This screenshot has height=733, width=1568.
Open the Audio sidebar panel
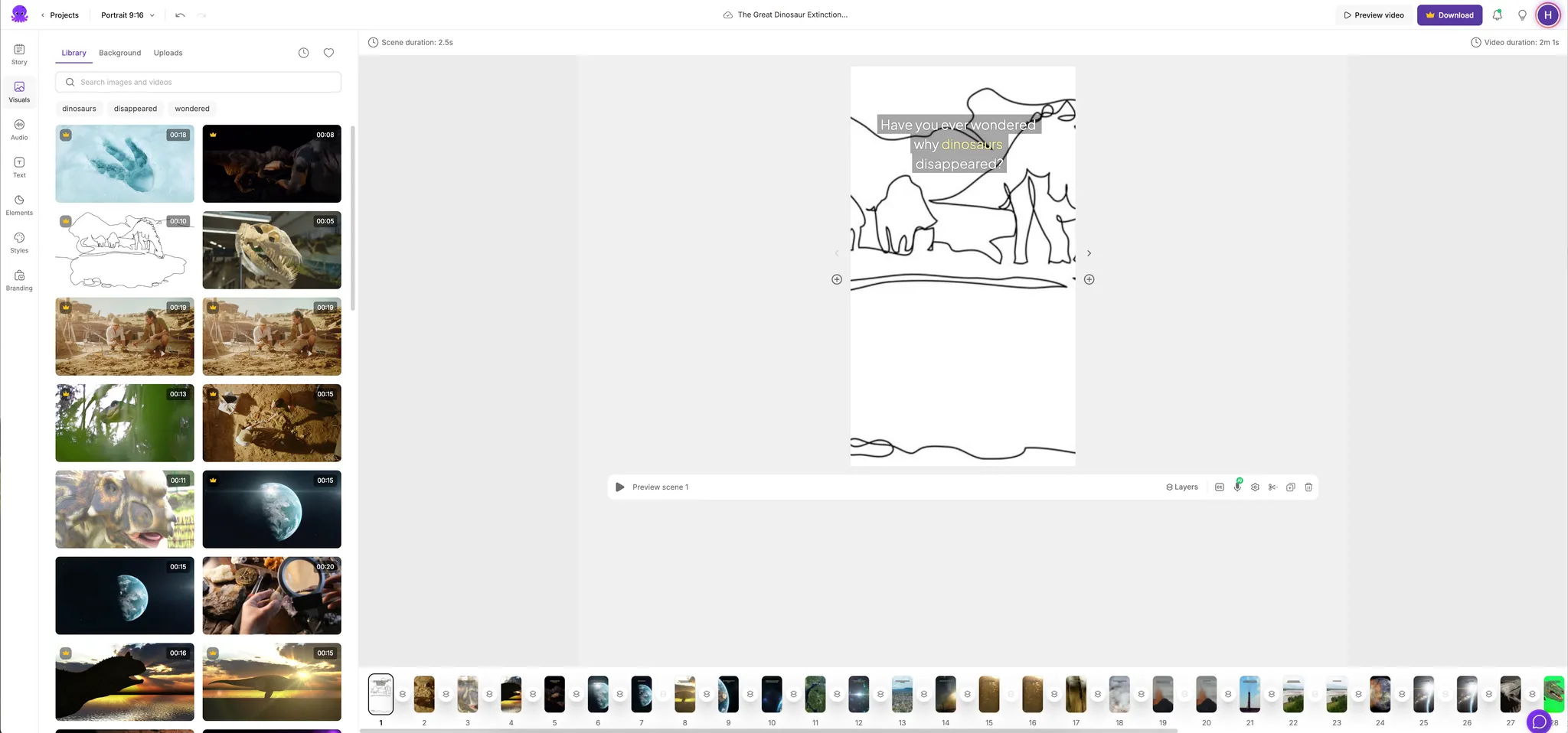tap(19, 129)
